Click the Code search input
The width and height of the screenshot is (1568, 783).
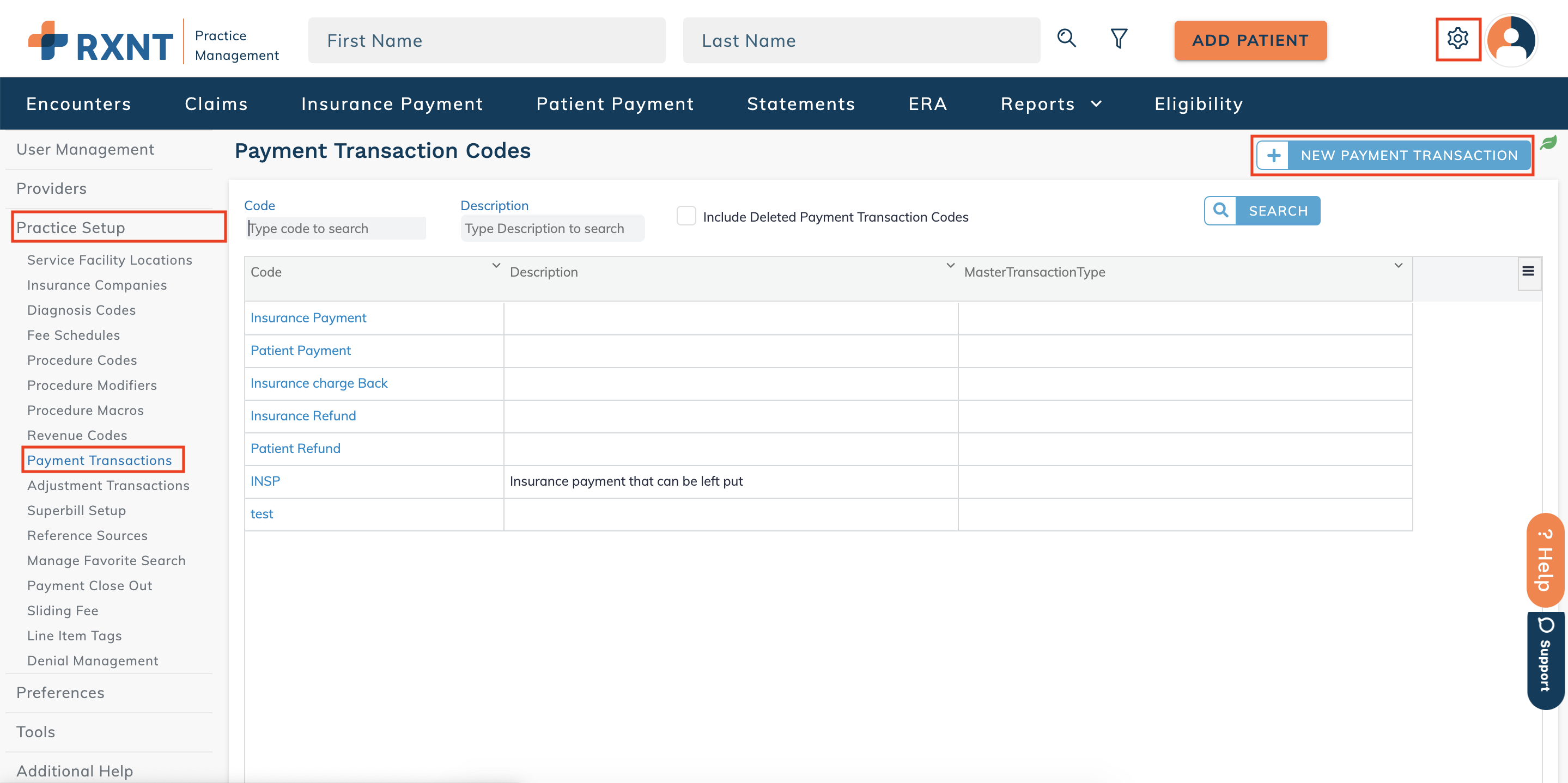click(336, 228)
